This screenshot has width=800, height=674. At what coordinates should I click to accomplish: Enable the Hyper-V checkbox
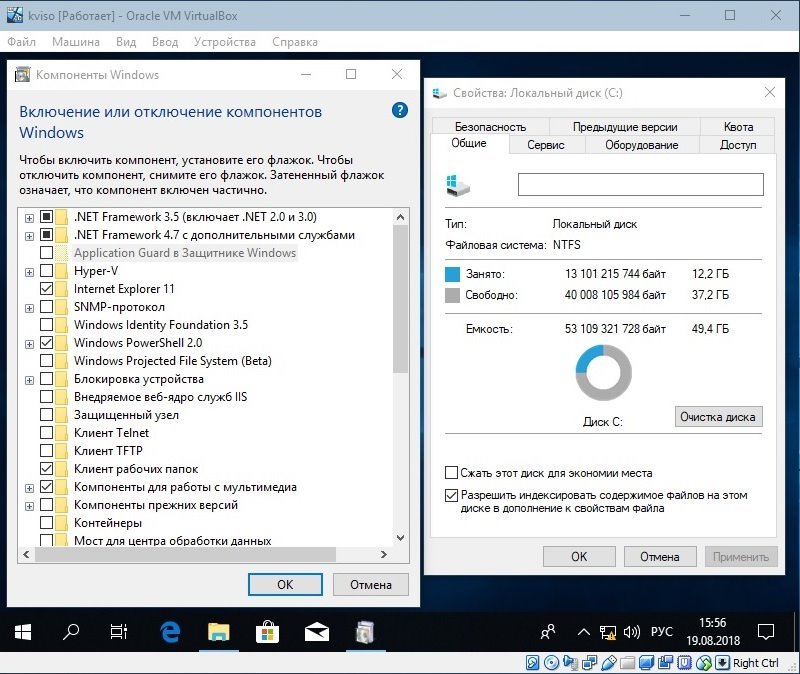(46, 270)
